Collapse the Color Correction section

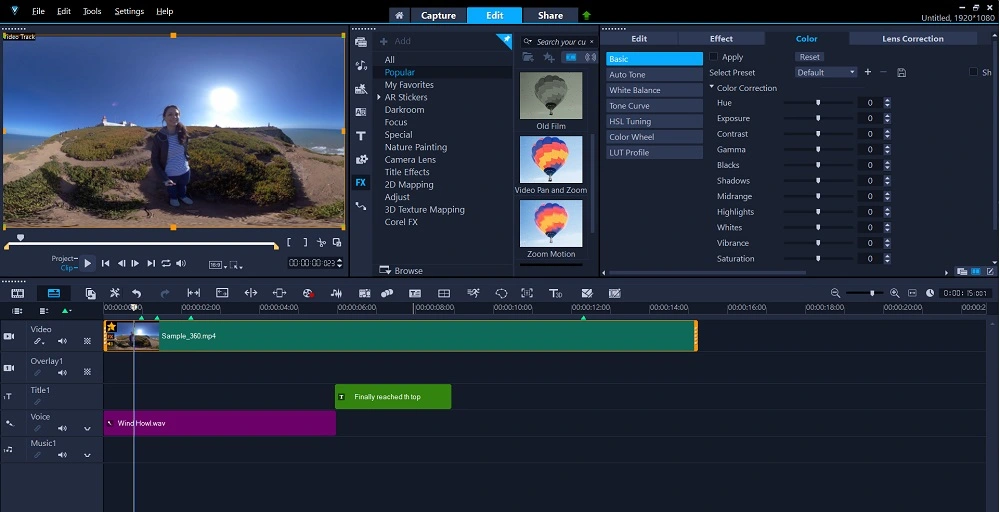[712, 88]
